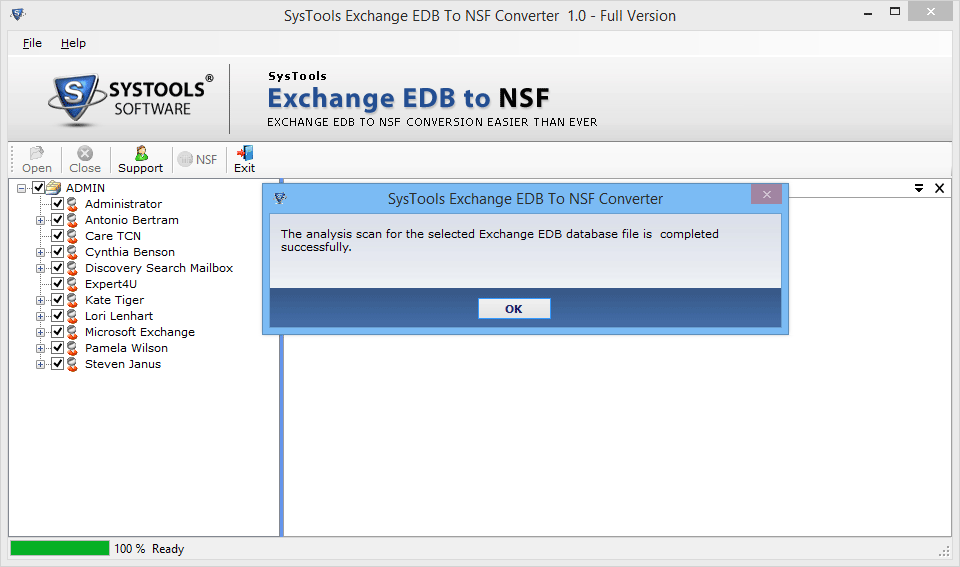Close the scan completed dialog
This screenshot has height=567, width=960.
(x=767, y=194)
